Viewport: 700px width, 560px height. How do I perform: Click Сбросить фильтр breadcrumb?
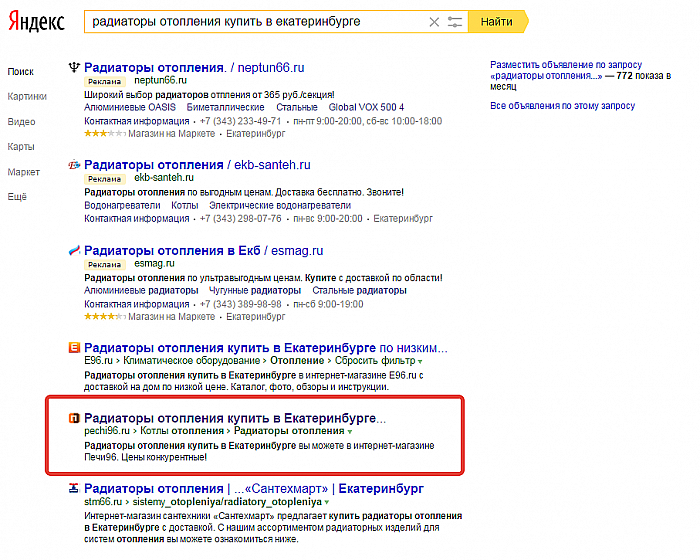coord(375,361)
